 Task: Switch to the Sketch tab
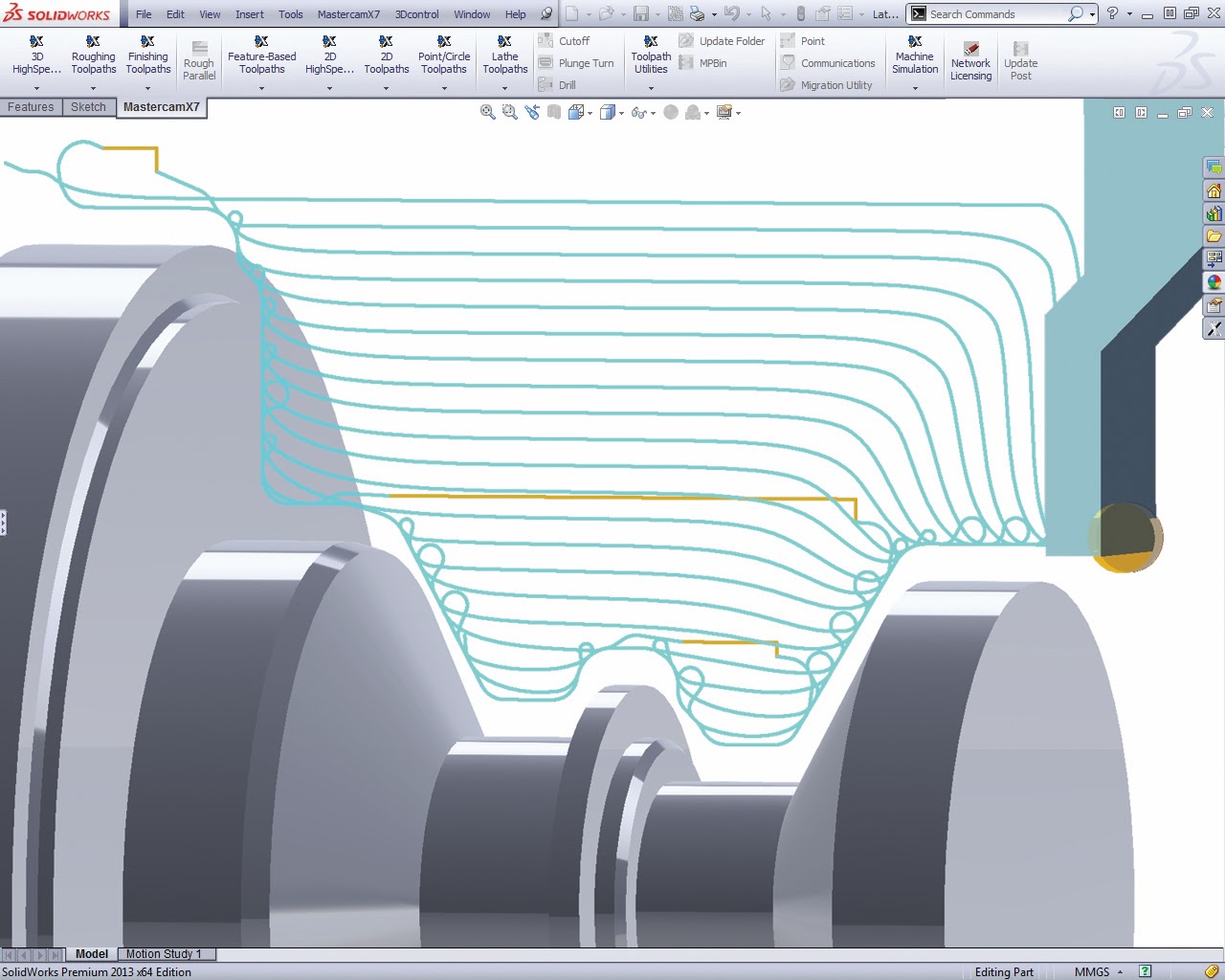coord(88,107)
